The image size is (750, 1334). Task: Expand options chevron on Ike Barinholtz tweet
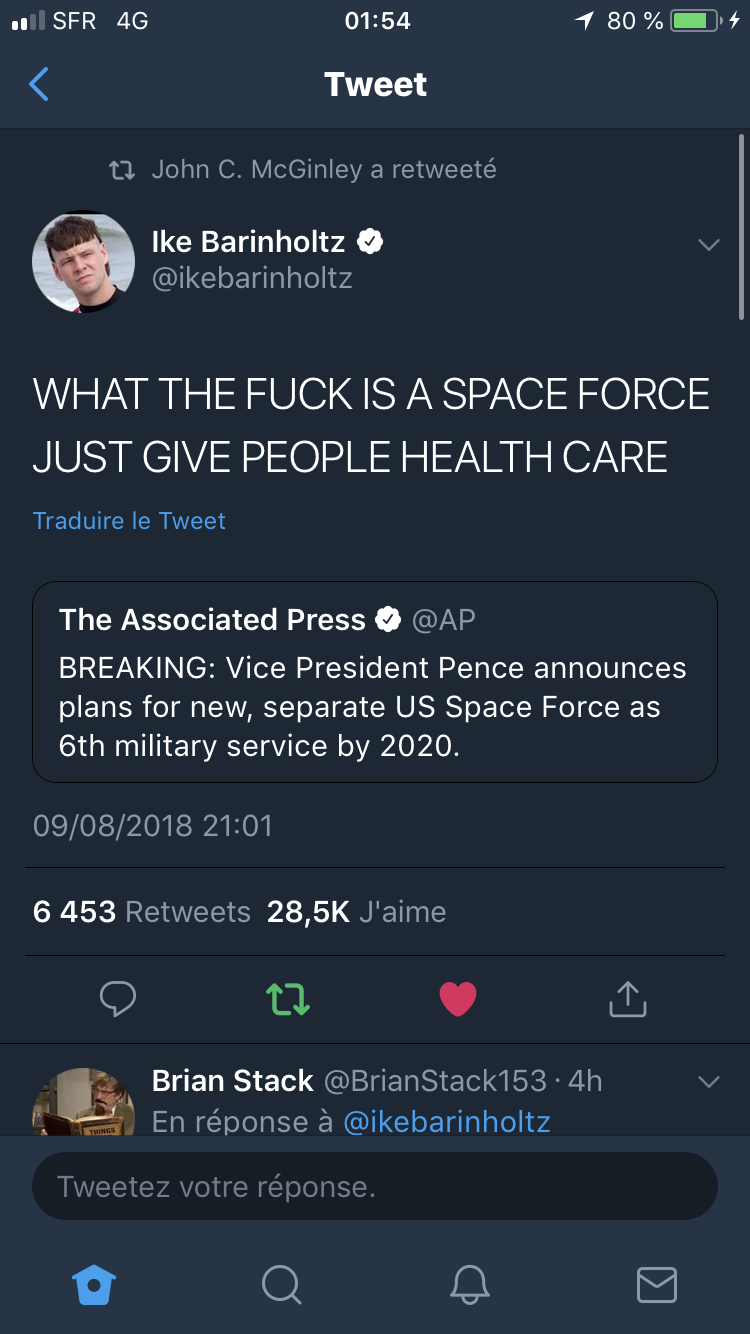click(708, 245)
